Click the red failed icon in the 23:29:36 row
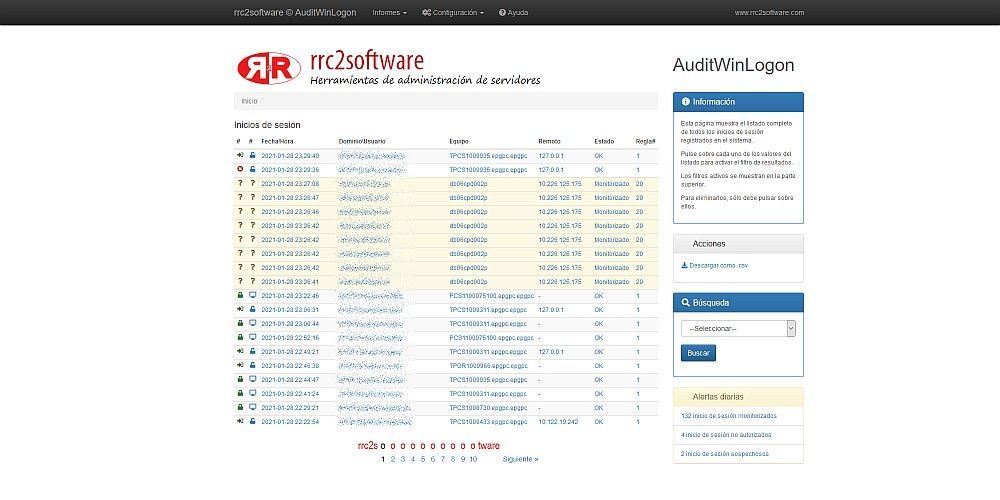Viewport: 1000px width, 500px height. pos(240,170)
